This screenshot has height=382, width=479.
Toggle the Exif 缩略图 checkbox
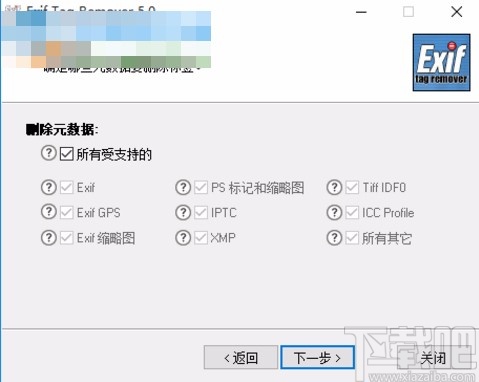point(67,238)
